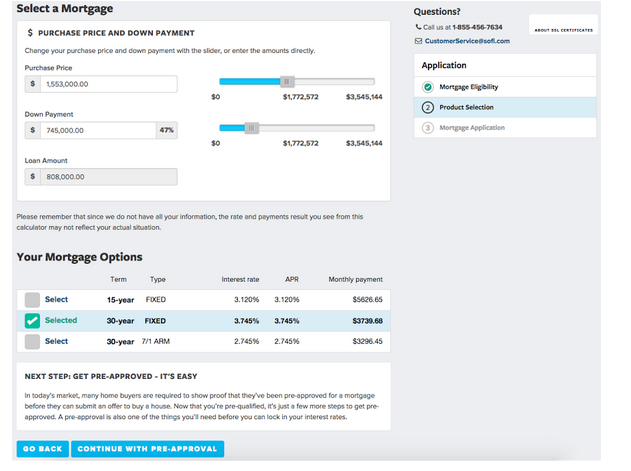Toggle the selected 30-year FIXED checkbox
The width and height of the screenshot is (631, 471).
[x=32, y=321]
